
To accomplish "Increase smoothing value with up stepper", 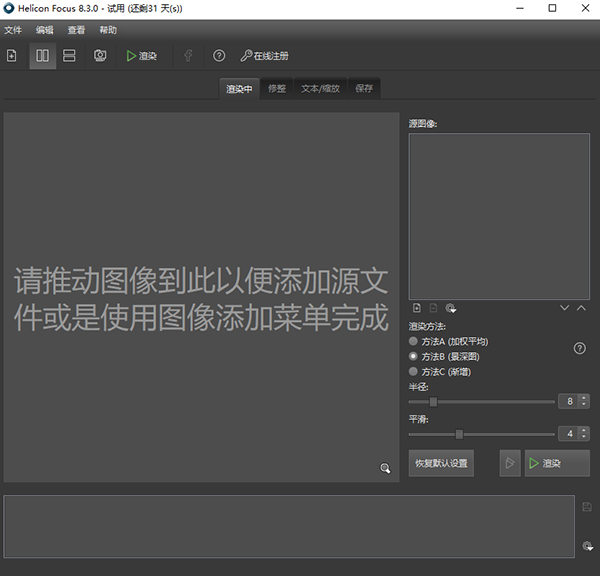I will (584, 431).
